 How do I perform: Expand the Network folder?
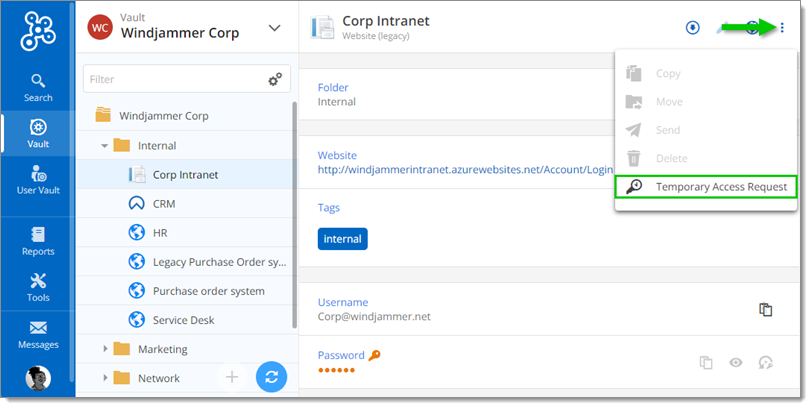pos(105,378)
